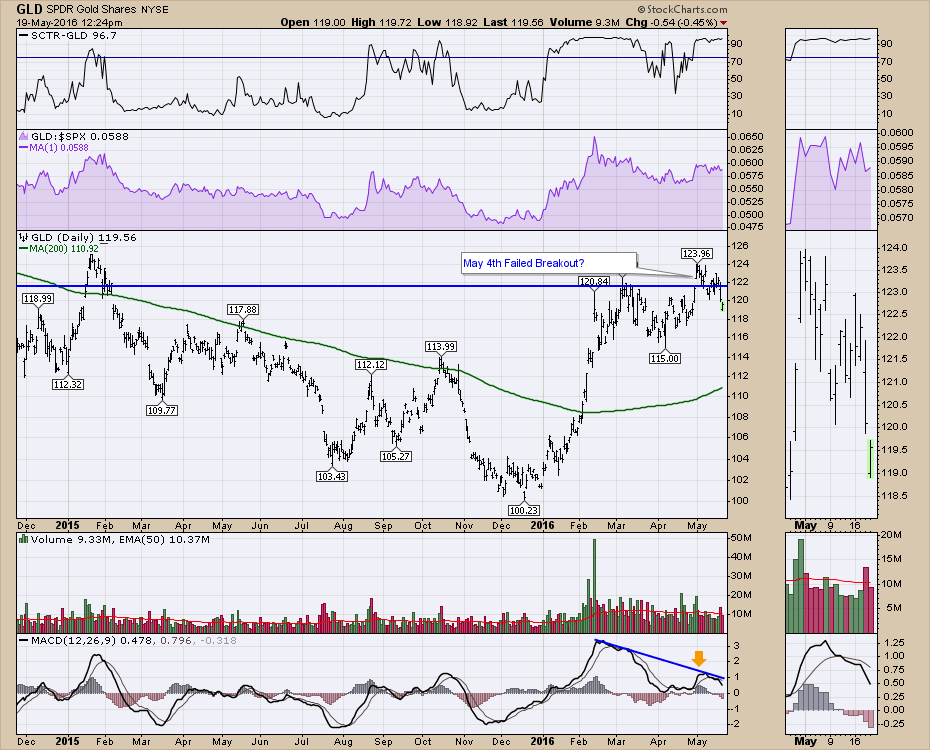Click the 120.84 price label

(594, 281)
